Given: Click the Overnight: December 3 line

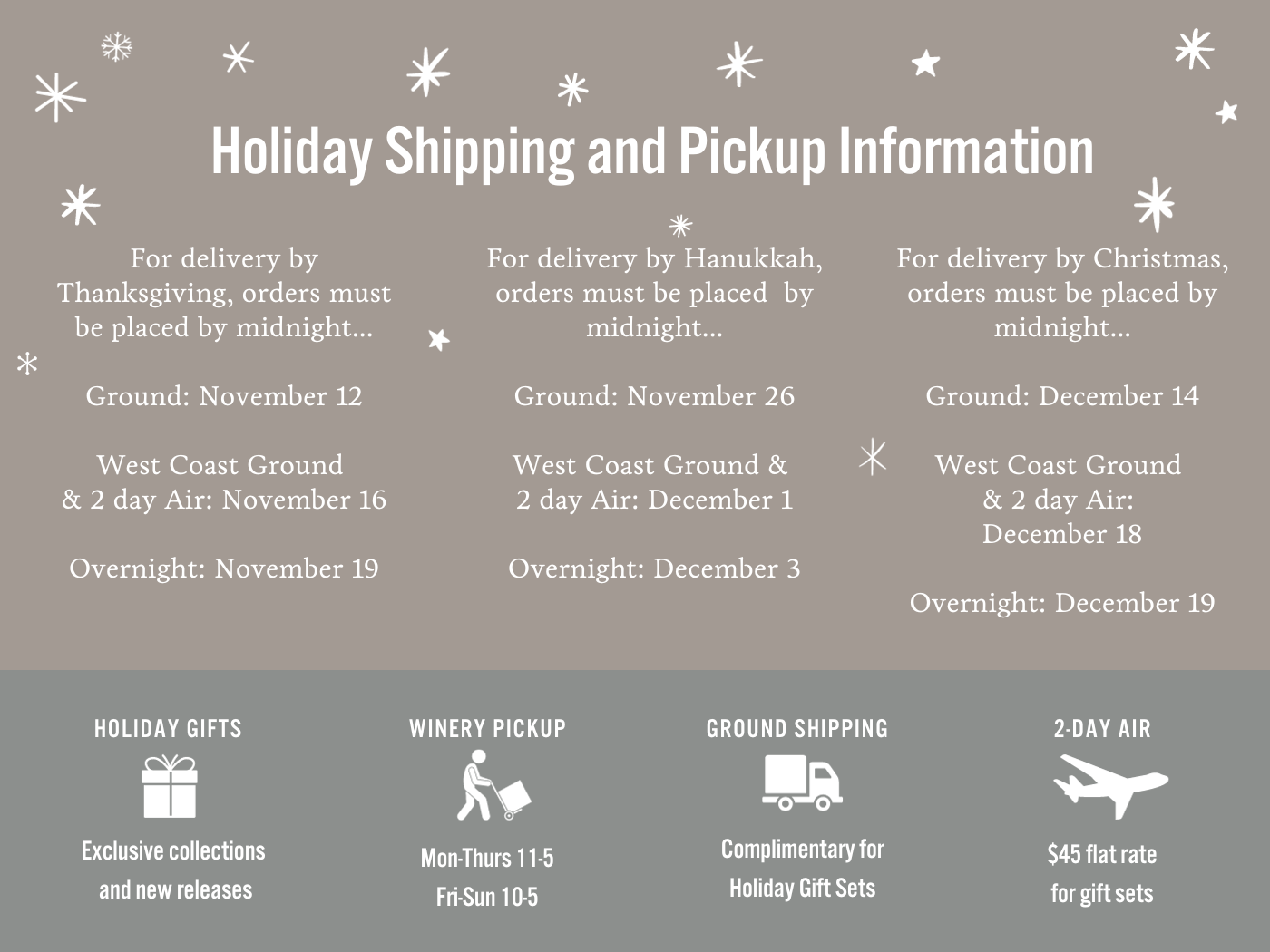Looking at the screenshot, I should [x=654, y=568].
